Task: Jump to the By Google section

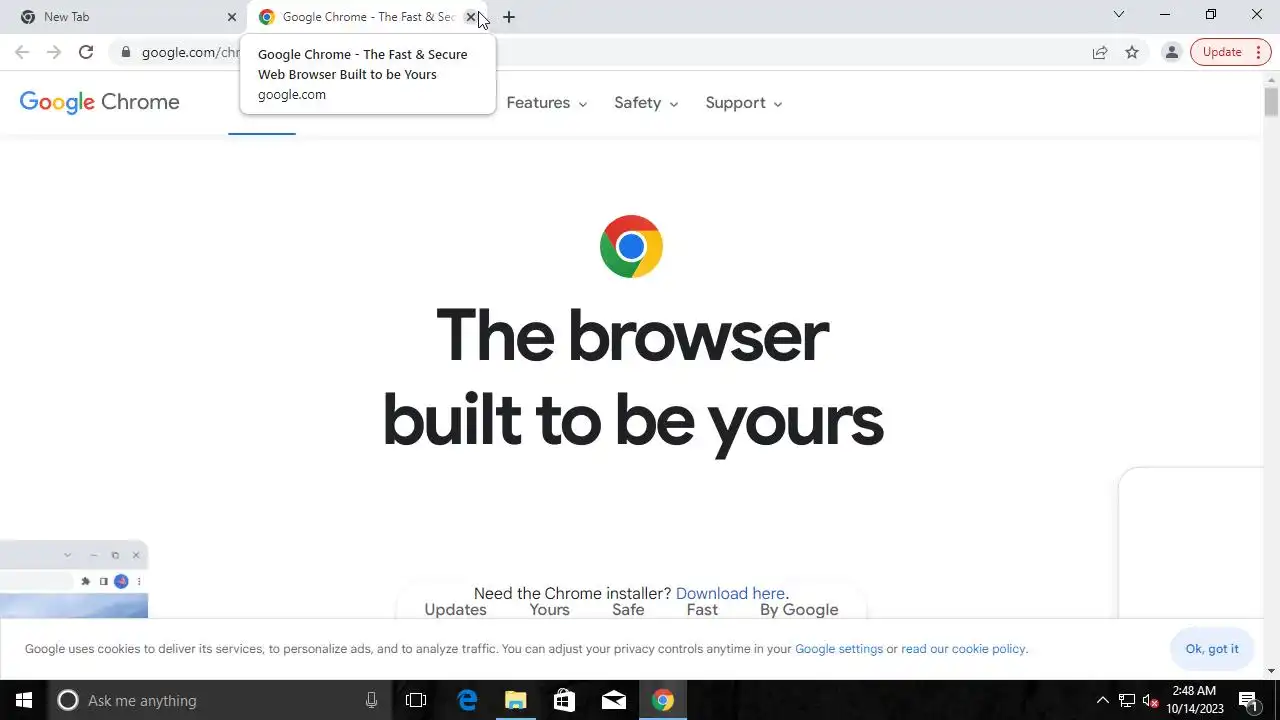Action: click(x=799, y=610)
